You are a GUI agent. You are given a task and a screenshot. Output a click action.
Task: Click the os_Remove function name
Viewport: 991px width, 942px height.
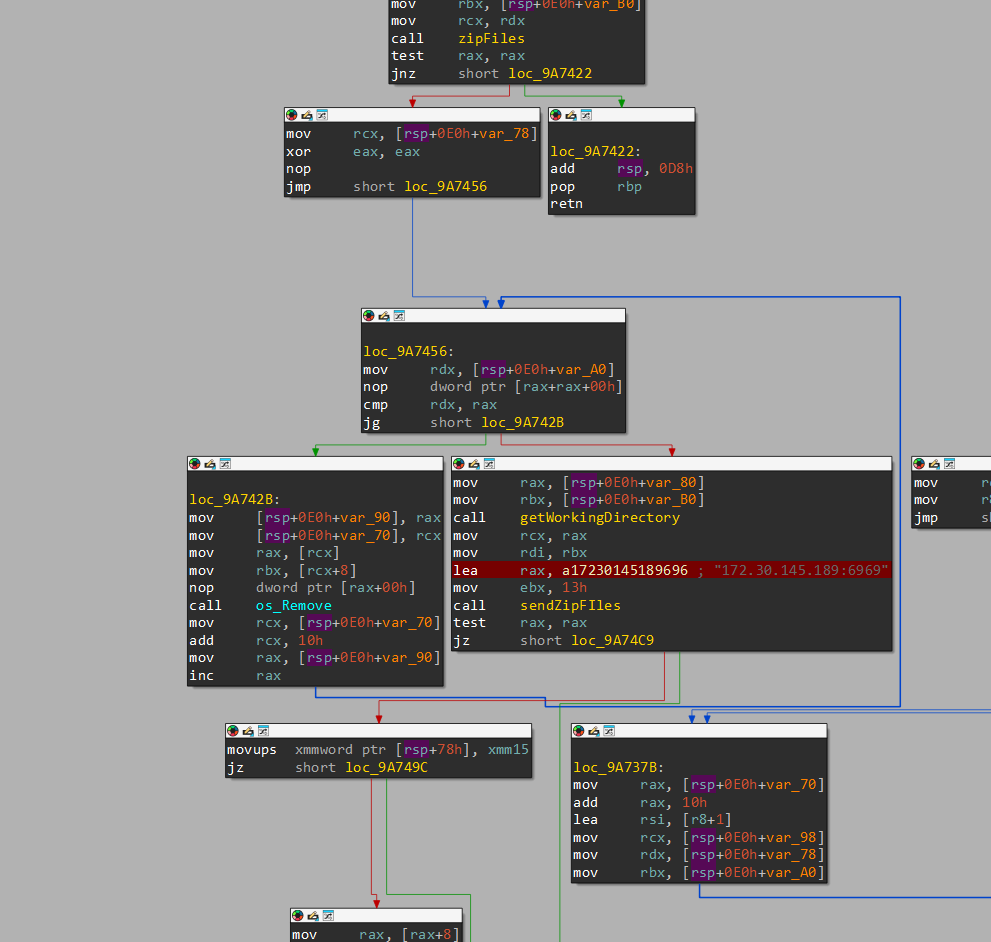tap(293, 605)
